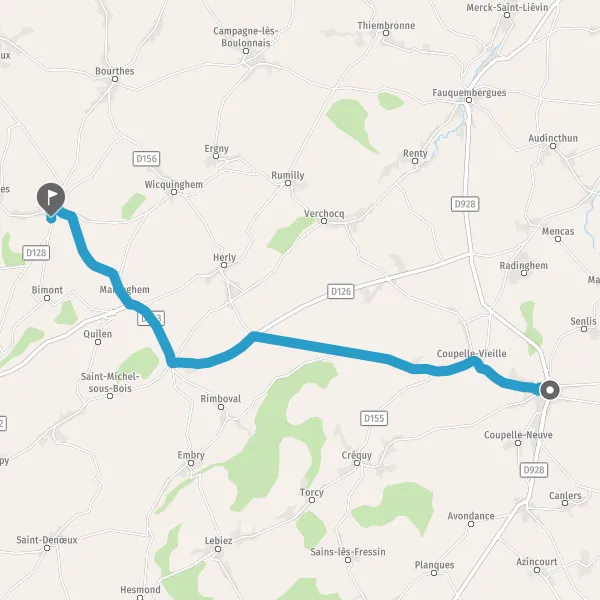Click the flag start marker icon

pyautogui.click(x=51, y=199)
